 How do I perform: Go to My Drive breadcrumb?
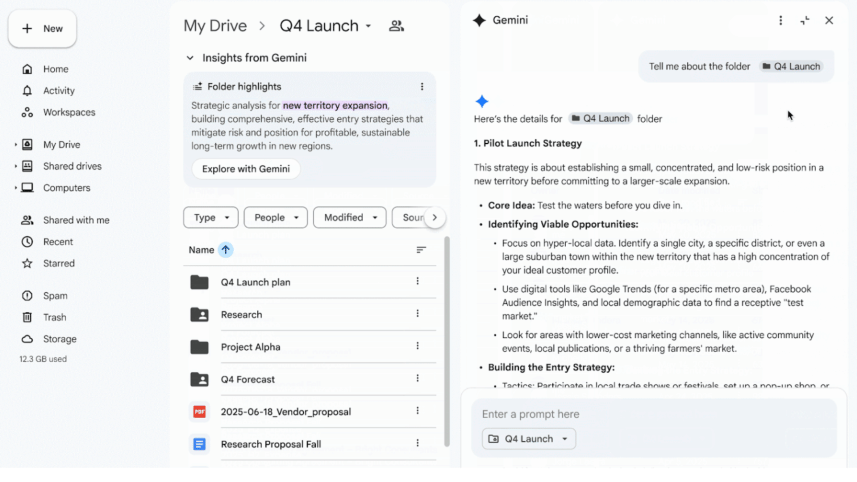pyautogui.click(x=215, y=26)
